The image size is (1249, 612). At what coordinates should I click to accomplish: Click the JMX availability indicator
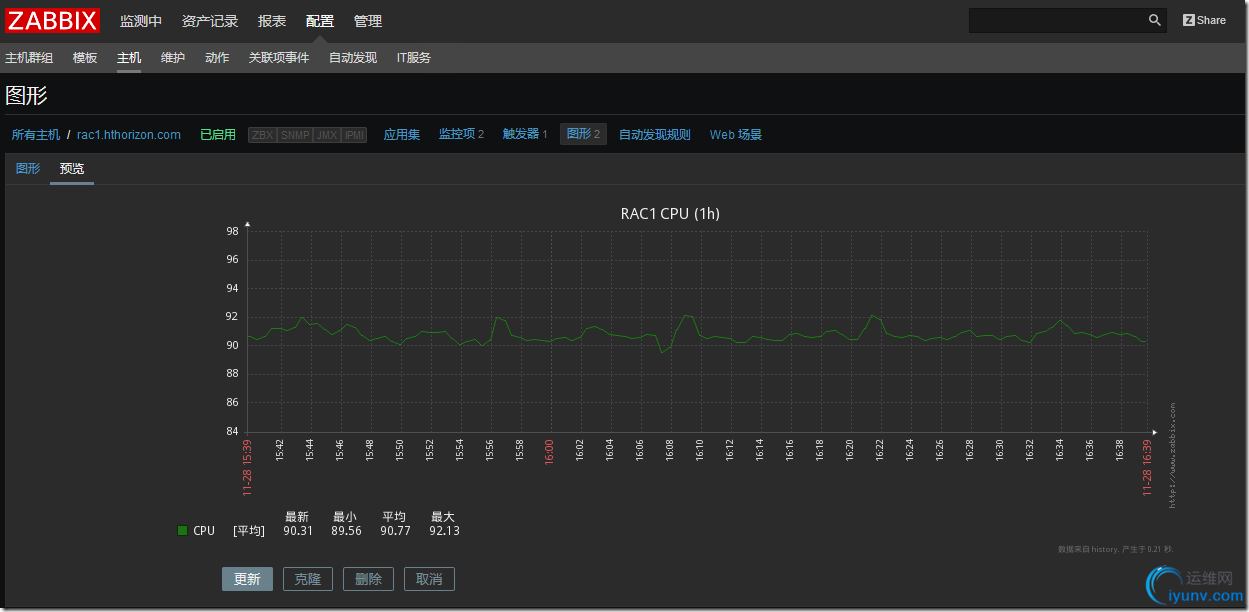pyautogui.click(x=327, y=135)
